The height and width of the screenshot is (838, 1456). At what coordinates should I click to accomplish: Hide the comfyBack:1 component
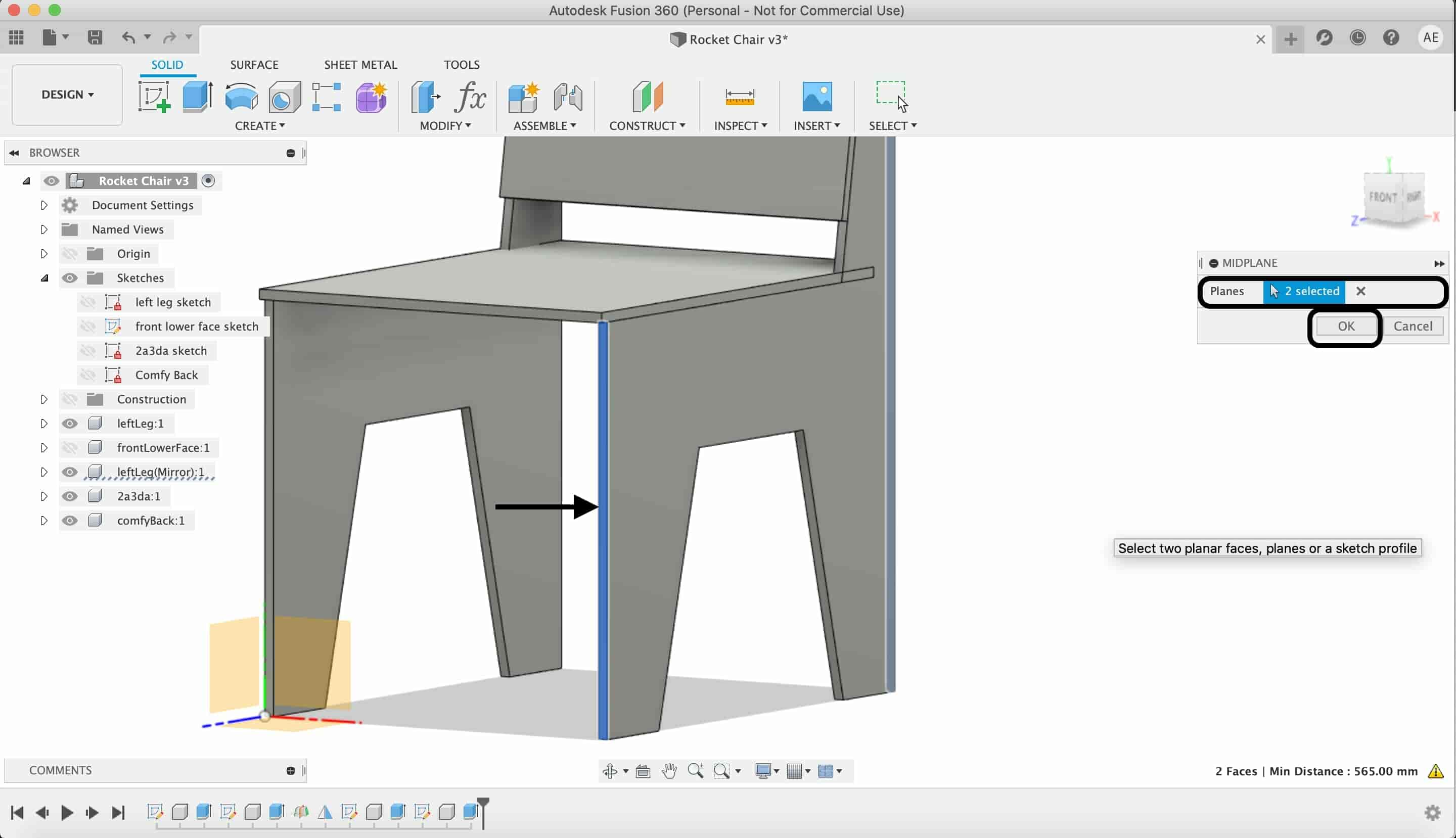tap(70, 520)
